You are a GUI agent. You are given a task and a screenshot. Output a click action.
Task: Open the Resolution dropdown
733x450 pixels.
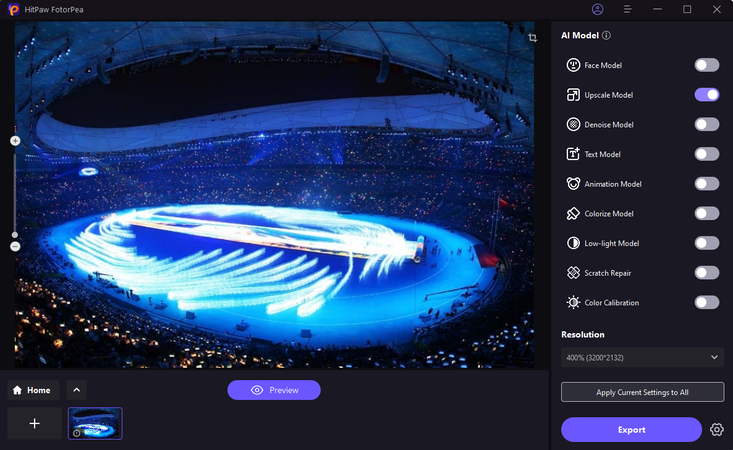[x=642, y=357]
